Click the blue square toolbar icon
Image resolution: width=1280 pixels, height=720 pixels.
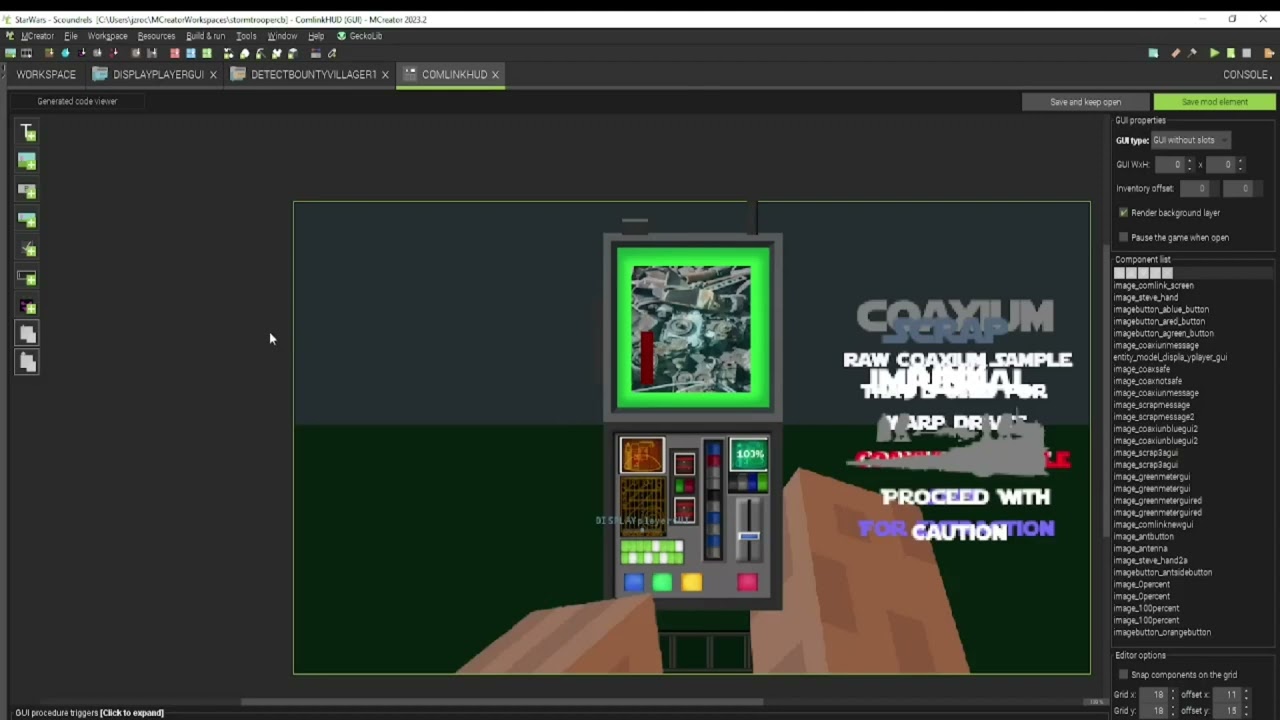point(190,53)
